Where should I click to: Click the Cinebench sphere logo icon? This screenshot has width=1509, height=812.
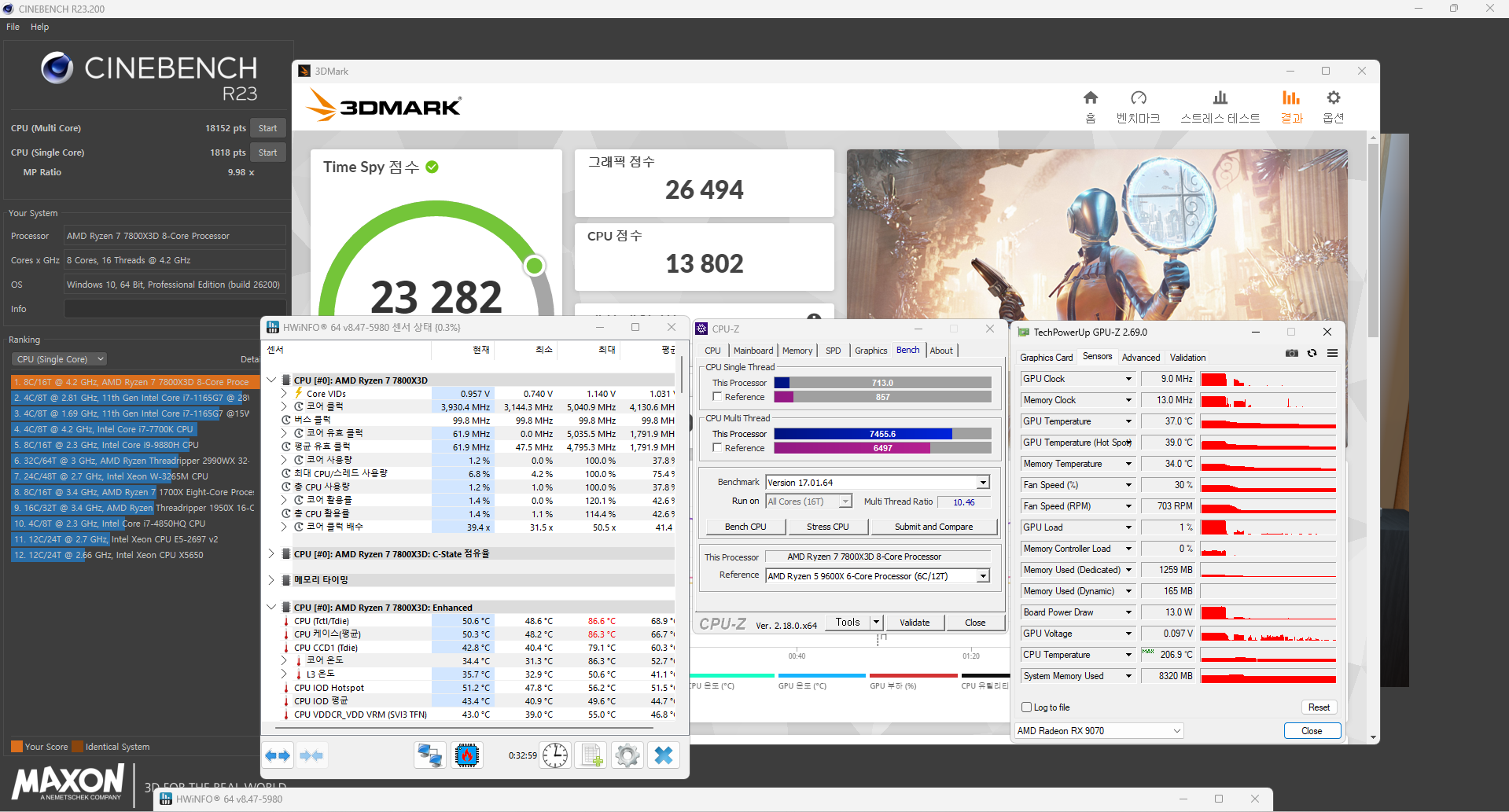click(x=57, y=68)
